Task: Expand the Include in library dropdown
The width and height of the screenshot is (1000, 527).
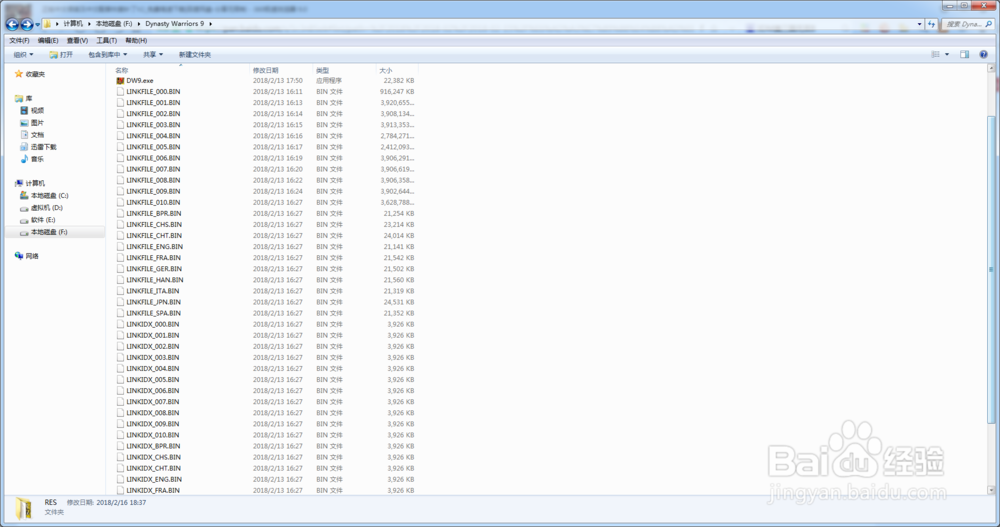Action: [107, 55]
